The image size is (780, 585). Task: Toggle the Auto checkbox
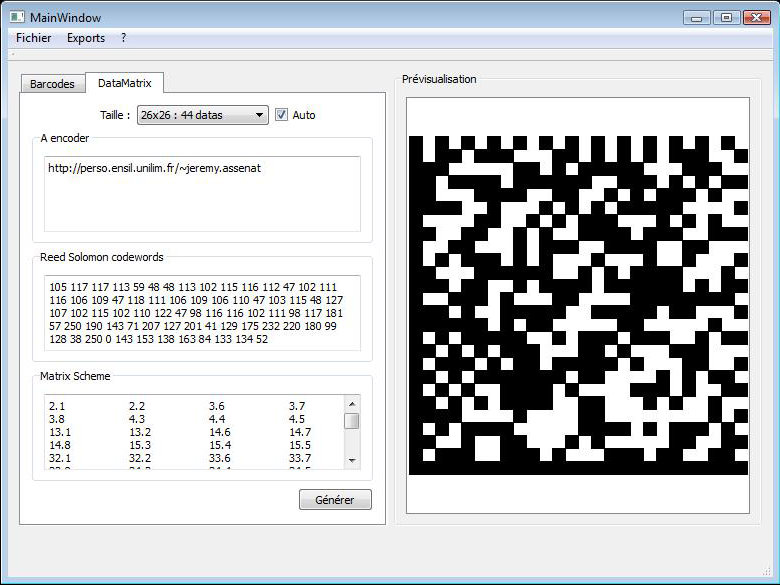coord(282,115)
